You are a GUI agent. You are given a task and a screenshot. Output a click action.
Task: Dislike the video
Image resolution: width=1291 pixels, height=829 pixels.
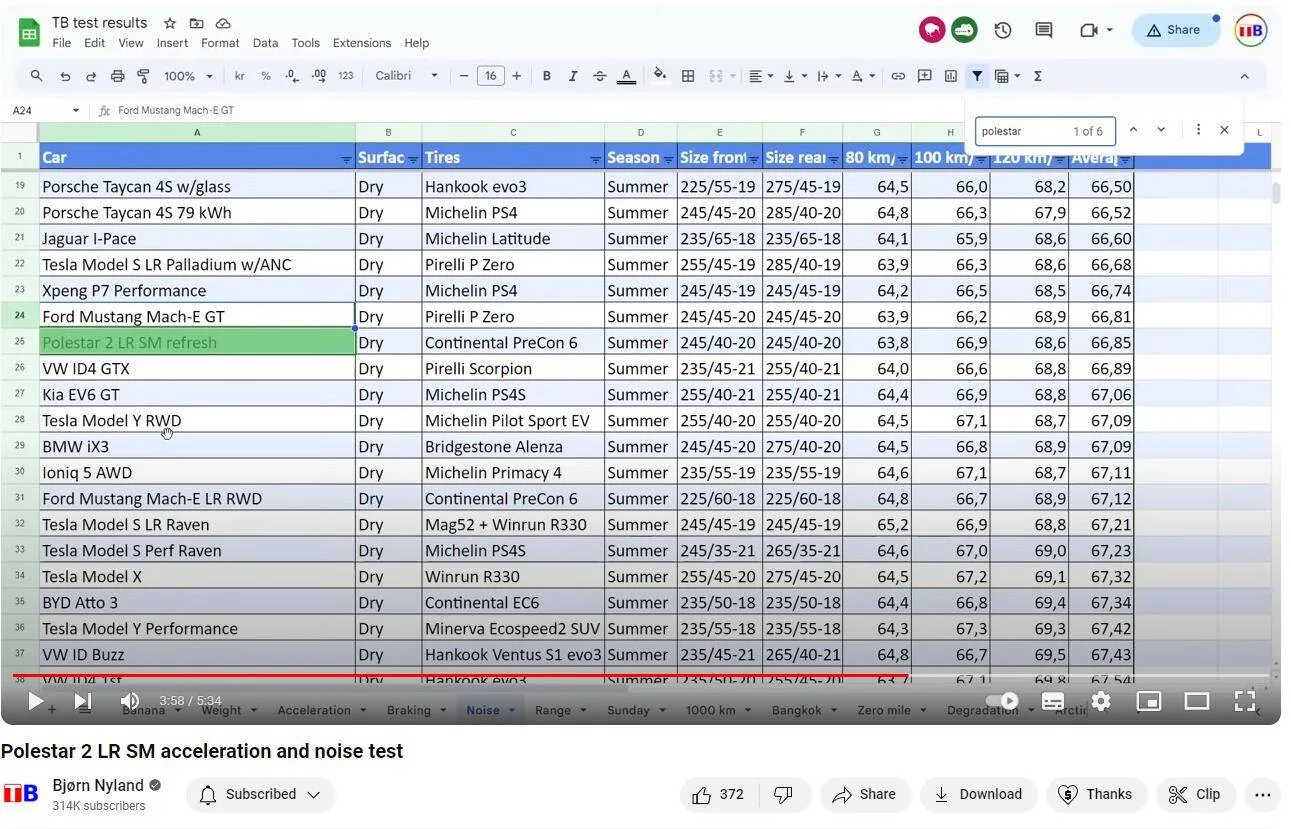click(783, 794)
